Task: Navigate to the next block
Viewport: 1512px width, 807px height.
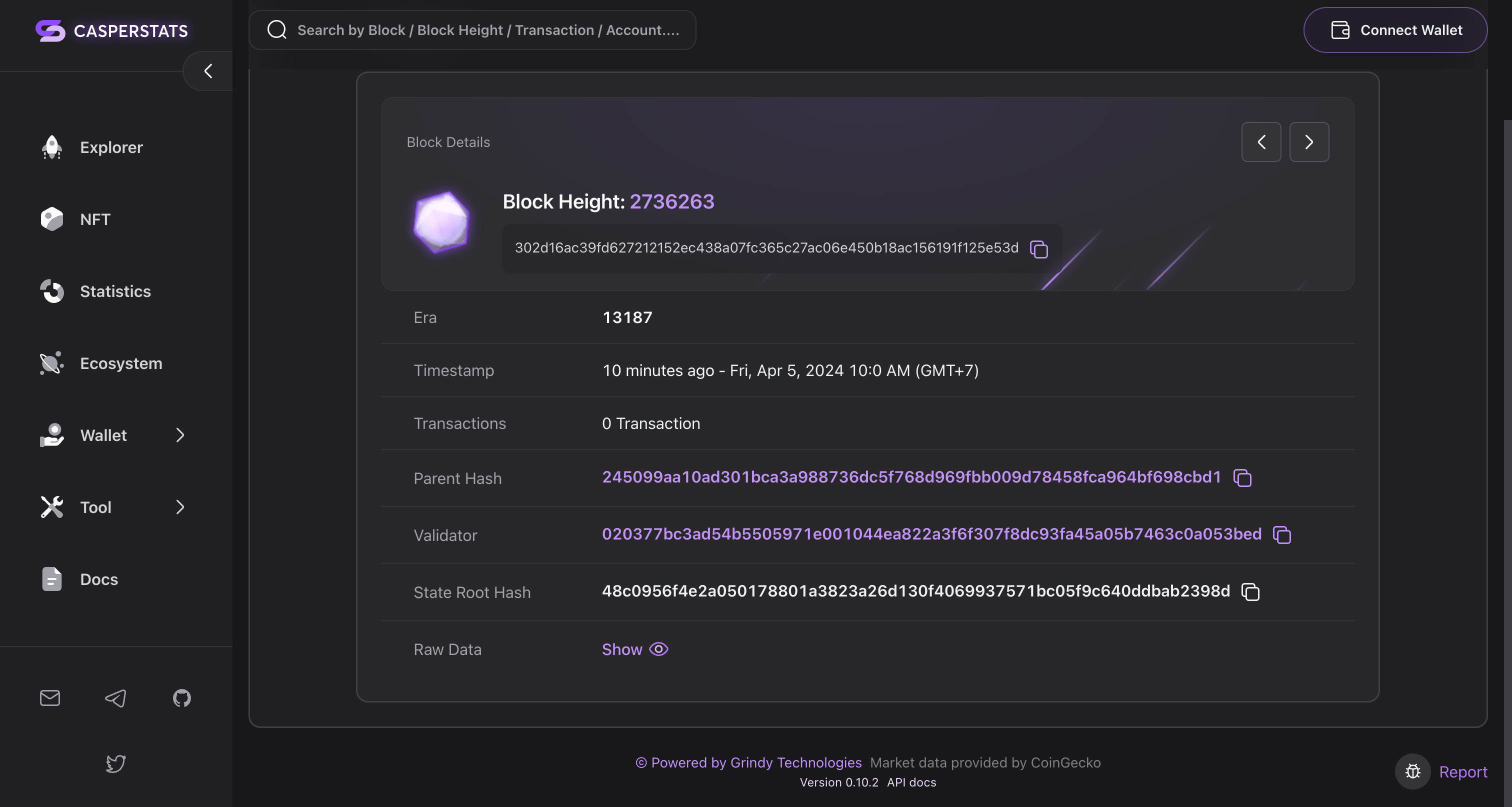Action: point(1309,142)
